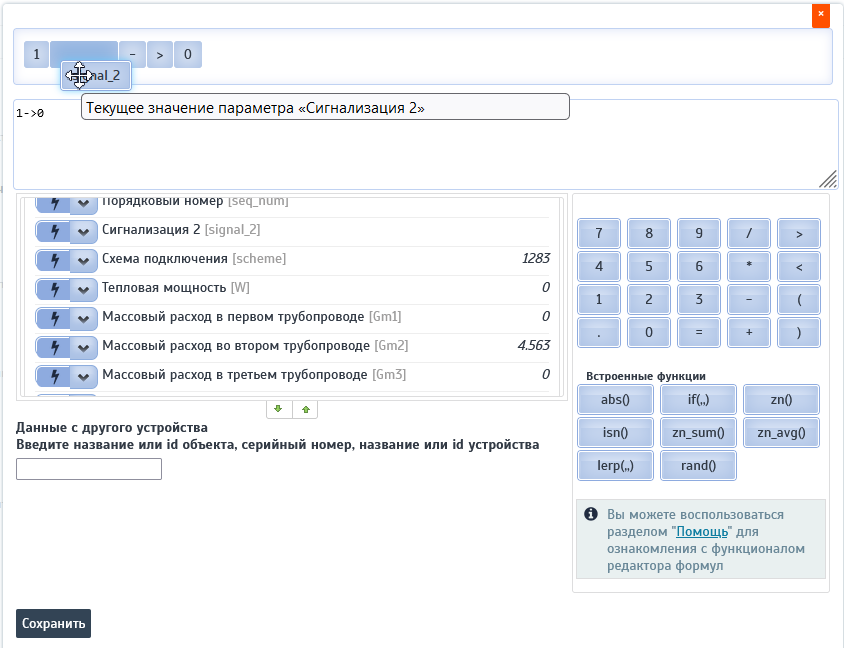844x648 pixels.
Task: Expand dropdown for Сигнализация 2 parameter
Action: [84, 231]
